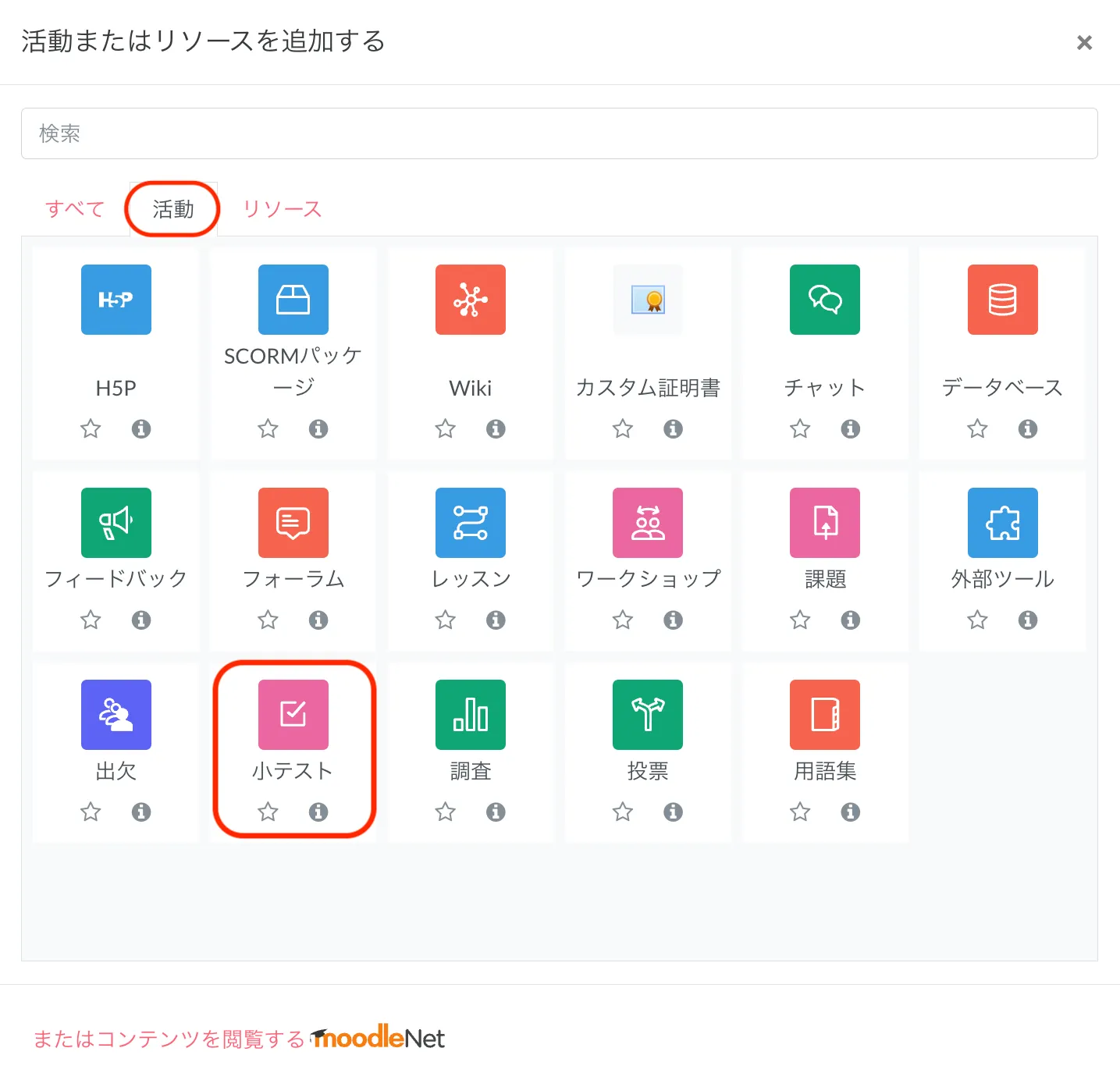
Task: View info details for 投票
Action: pos(673,812)
